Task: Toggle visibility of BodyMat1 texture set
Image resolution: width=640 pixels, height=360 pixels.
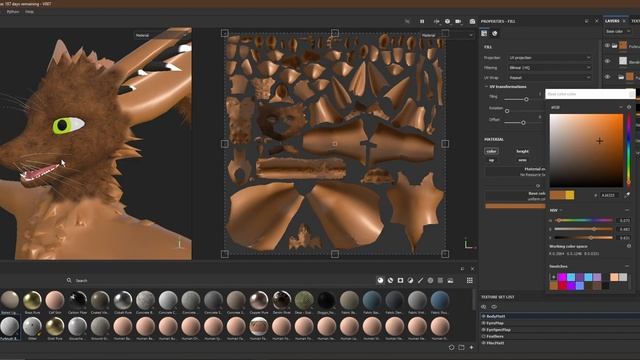Action: (x=484, y=316)
